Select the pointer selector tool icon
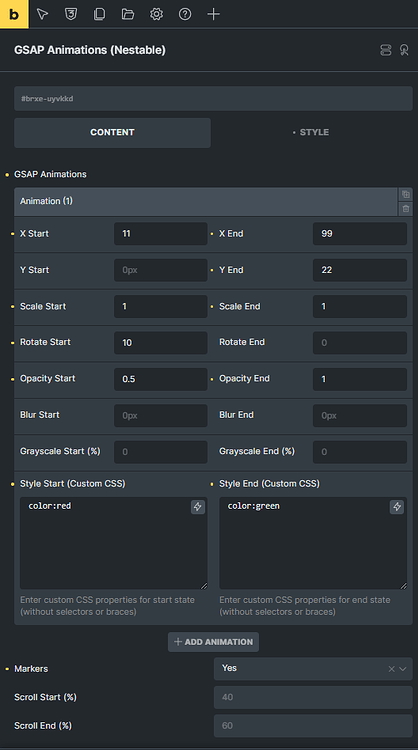 (x=42, y=14)
